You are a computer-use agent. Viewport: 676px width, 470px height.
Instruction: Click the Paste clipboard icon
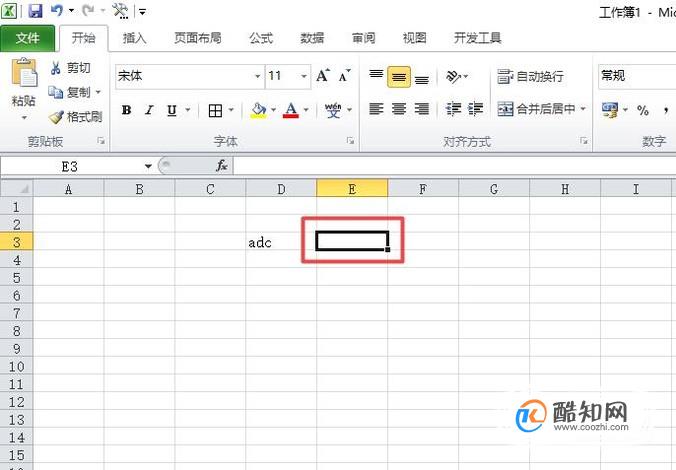tap(24, 72)
